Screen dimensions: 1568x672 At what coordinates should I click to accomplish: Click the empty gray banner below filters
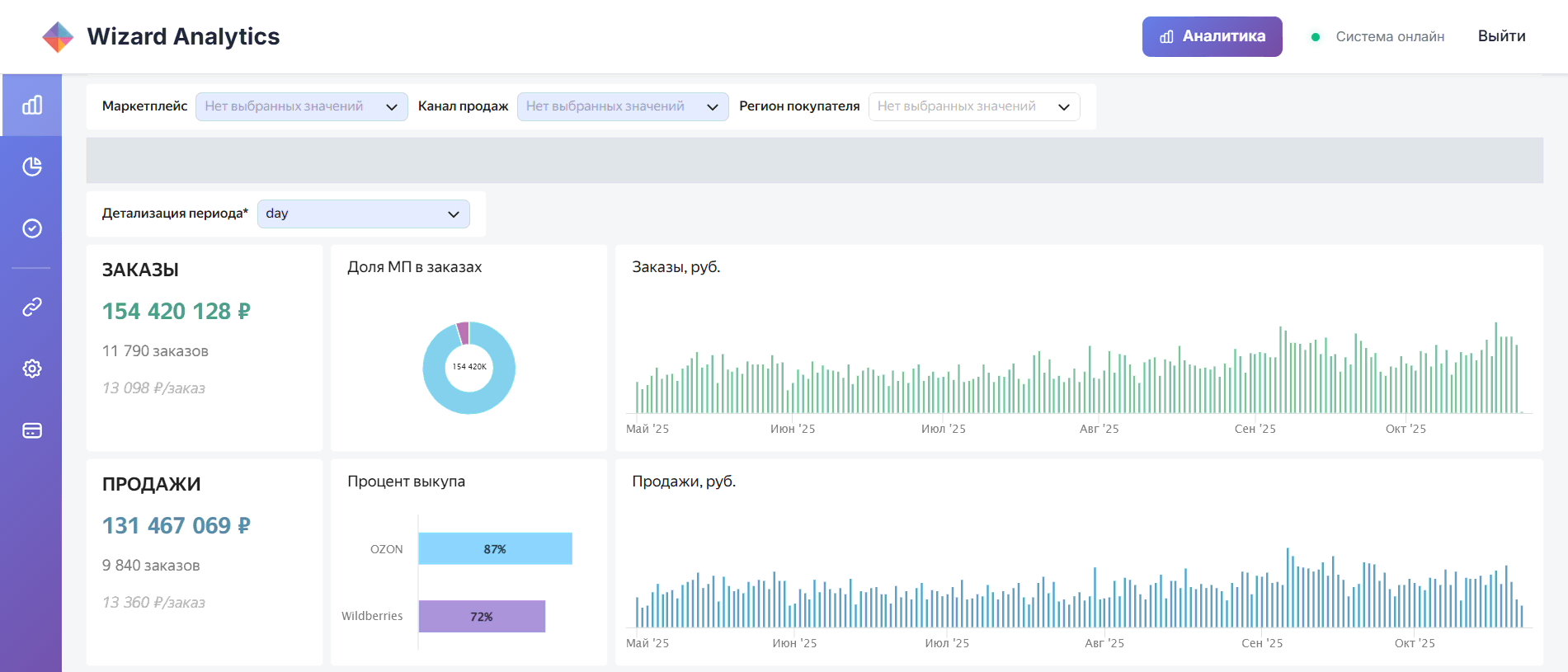point(815,160)
